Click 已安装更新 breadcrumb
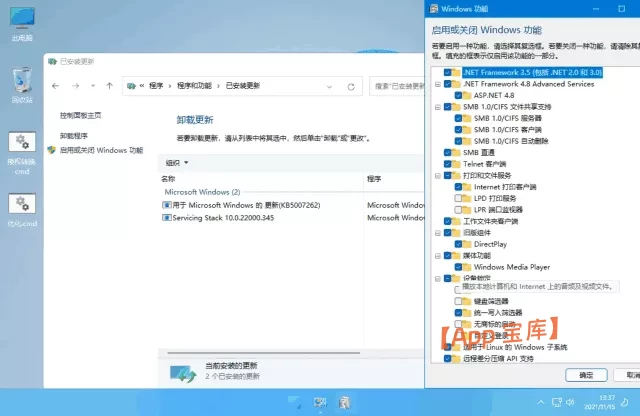Screen dimensions: 640x416 tap(243, 86)
